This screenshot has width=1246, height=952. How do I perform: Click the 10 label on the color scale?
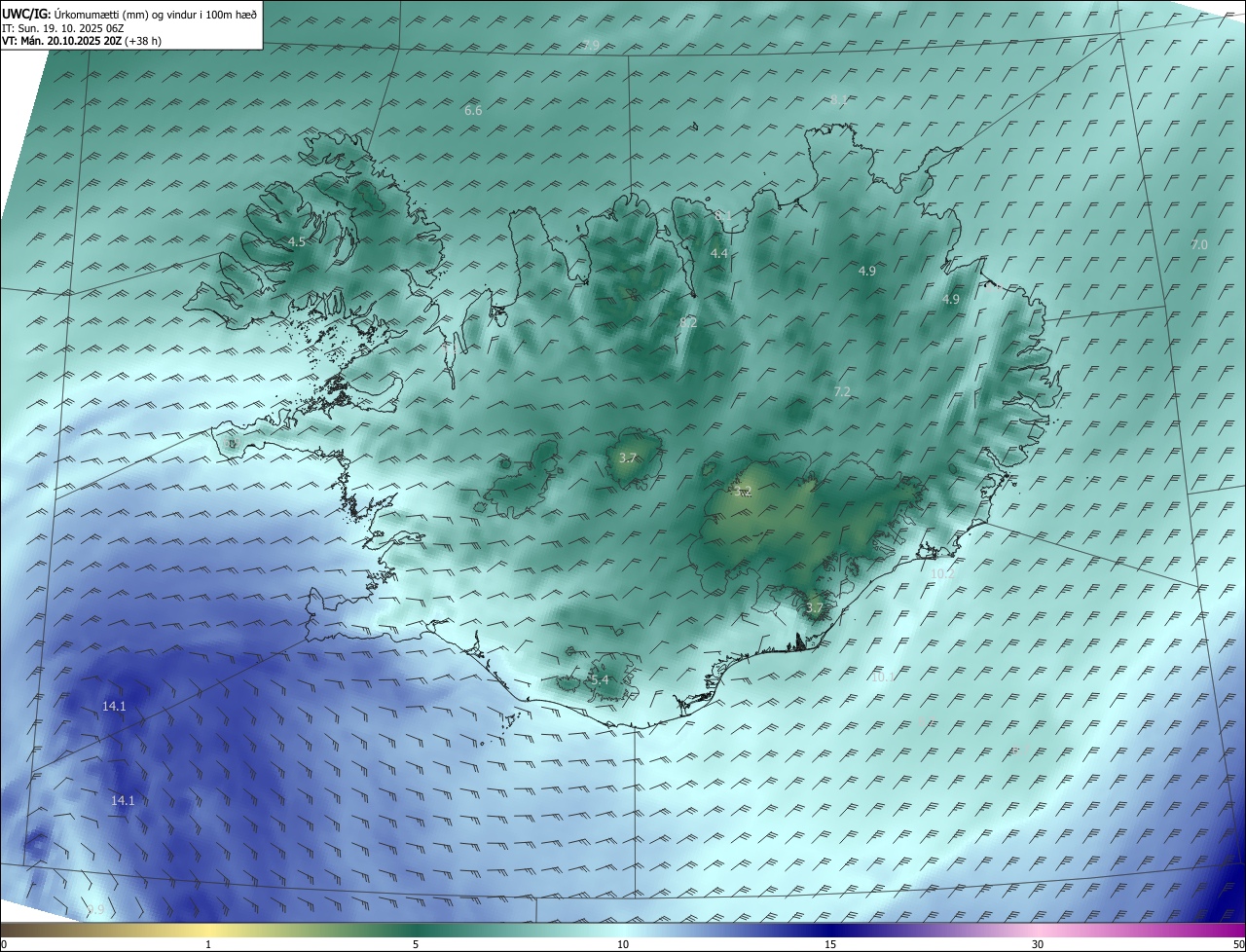tap(623, 944)
